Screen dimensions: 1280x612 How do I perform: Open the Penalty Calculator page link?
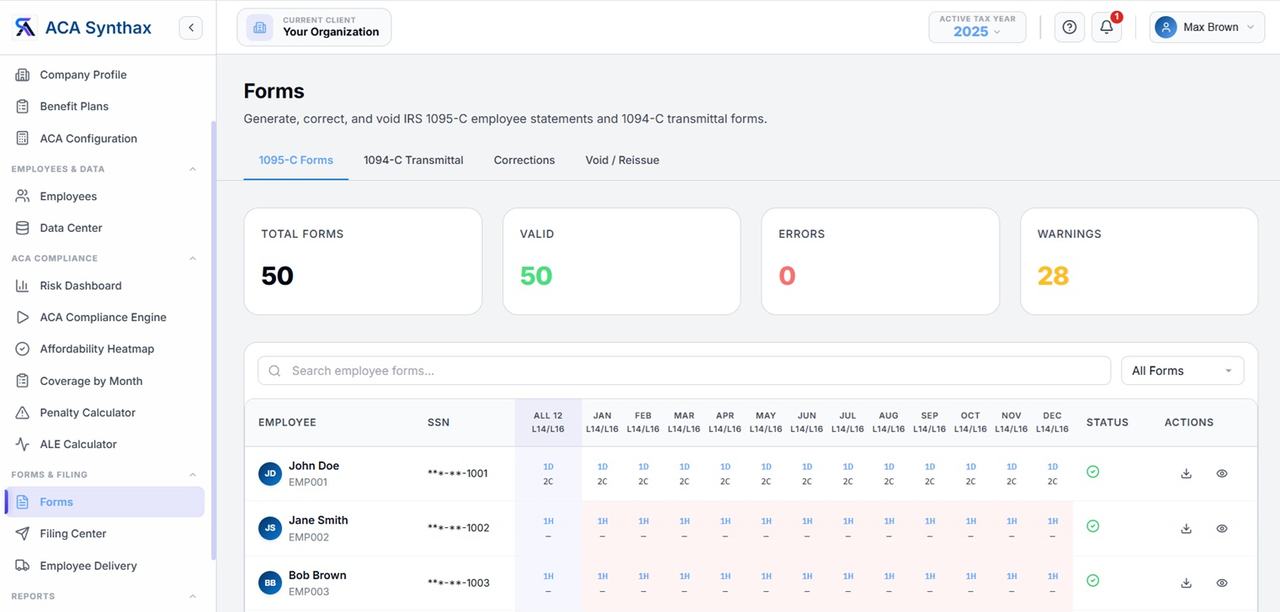coord(105,412)
